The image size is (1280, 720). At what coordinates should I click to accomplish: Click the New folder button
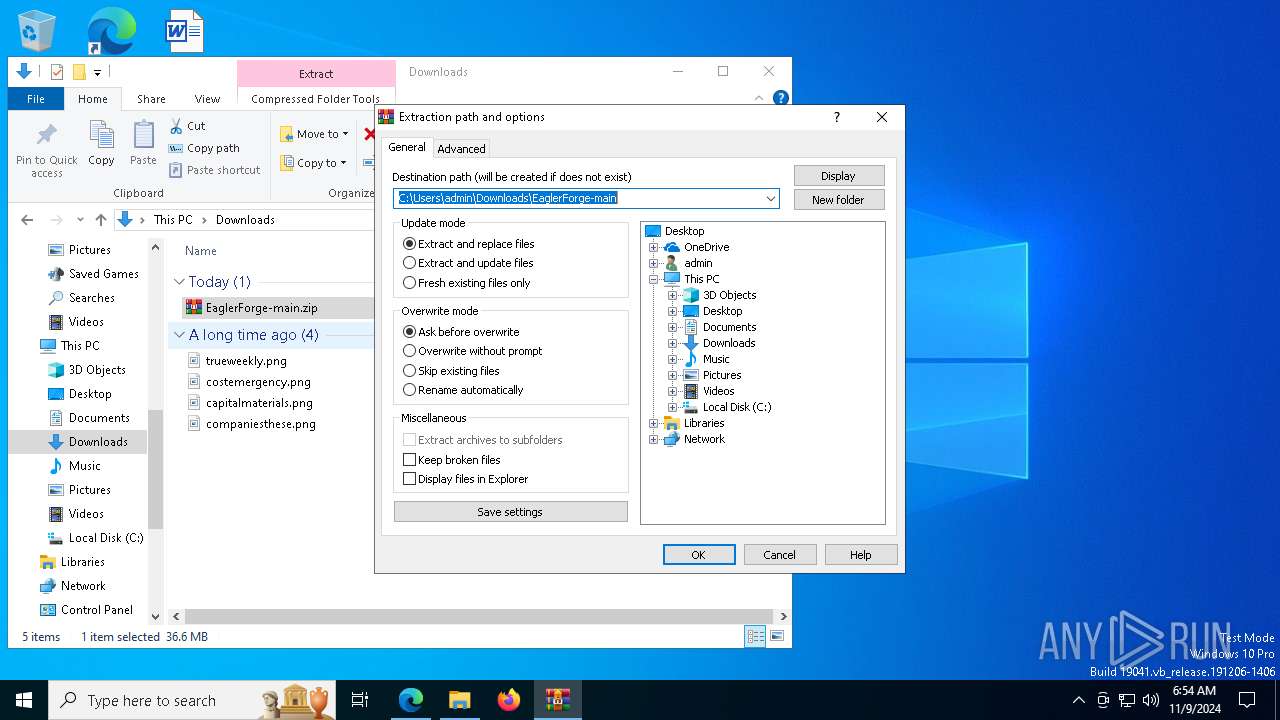point(838,200)
